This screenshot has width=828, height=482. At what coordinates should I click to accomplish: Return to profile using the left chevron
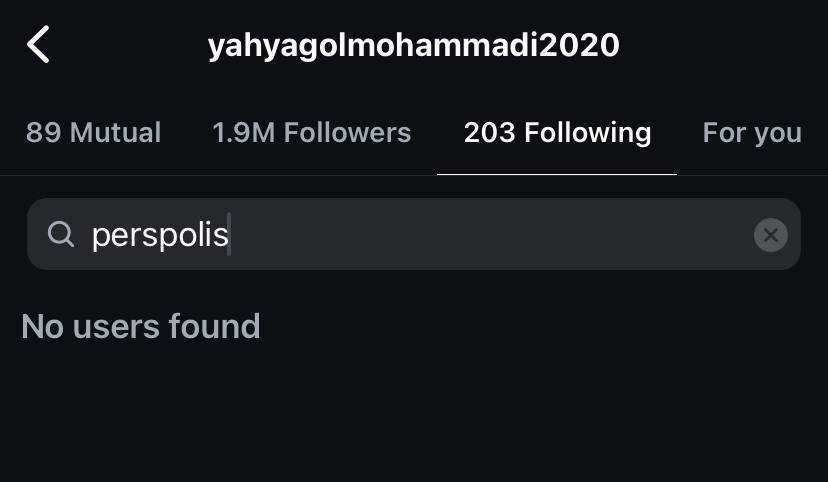pos(38,45)
